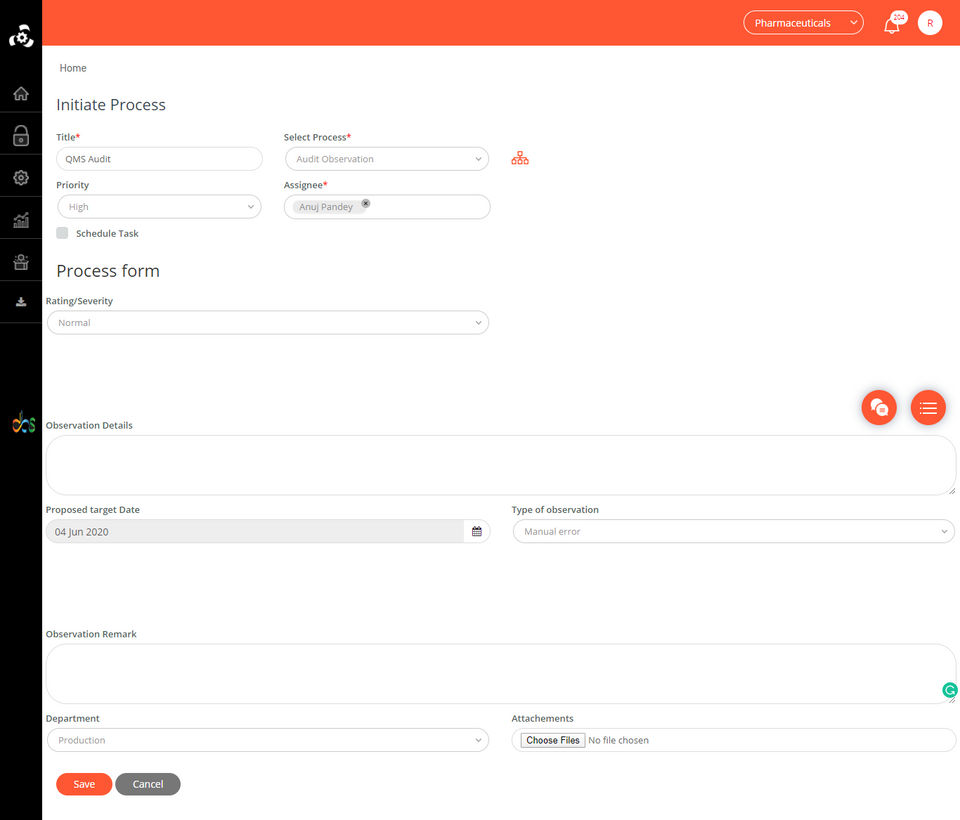The image size is (960, 820).
Task: Click the Save button
Action: coord(84,784)
